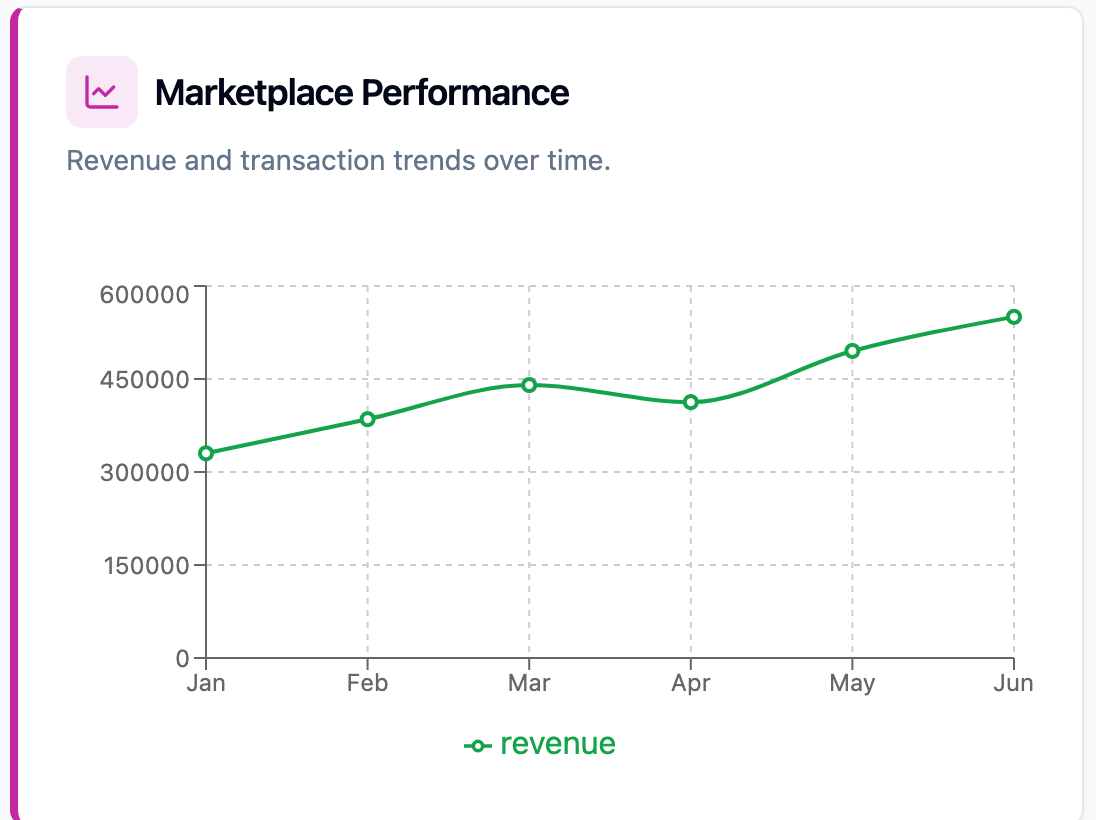The image size is (1096, 820).
Task: Click the January revenue data point
Action: tap(206, 453)
